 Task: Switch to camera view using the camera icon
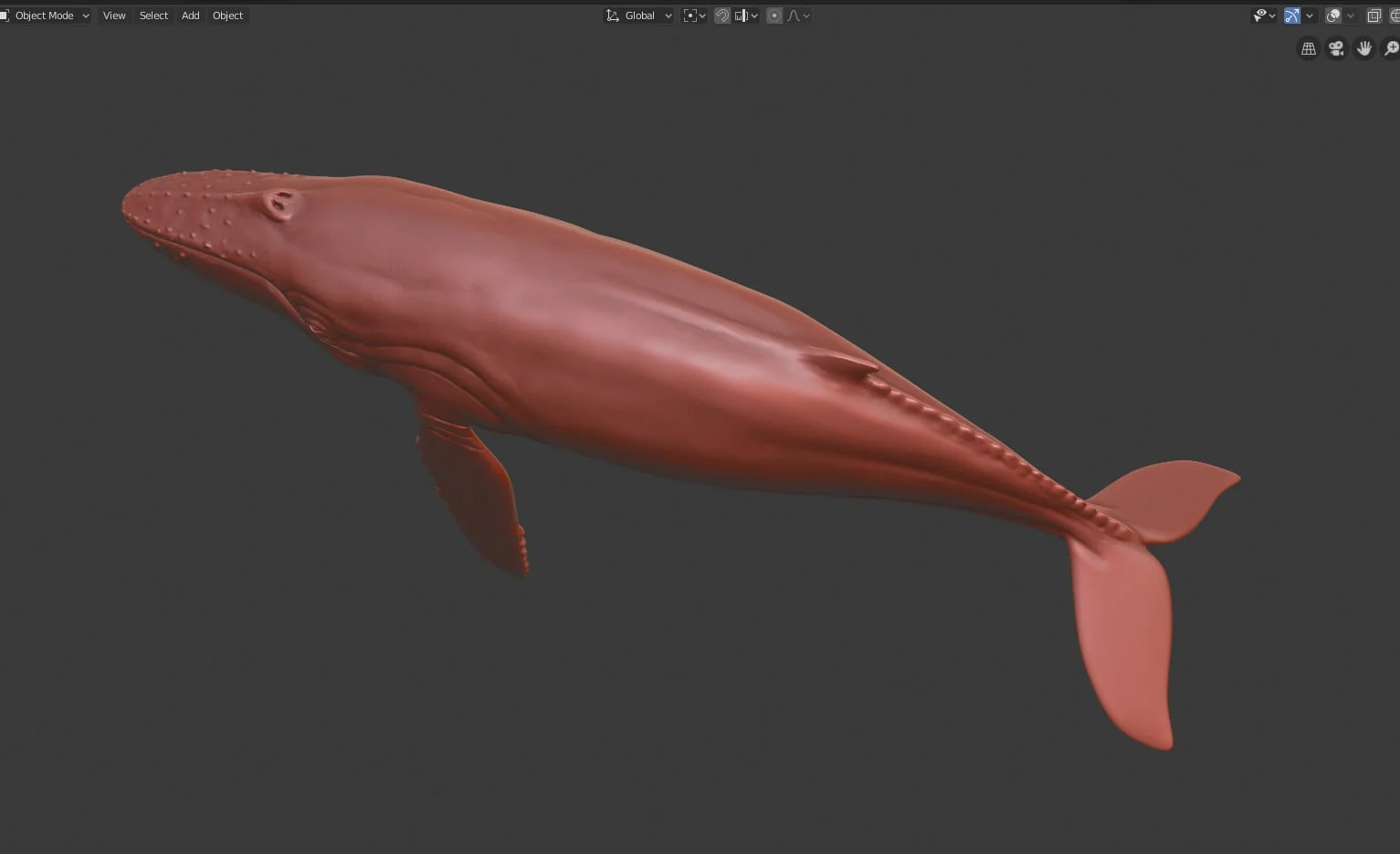coord(1336,47)
